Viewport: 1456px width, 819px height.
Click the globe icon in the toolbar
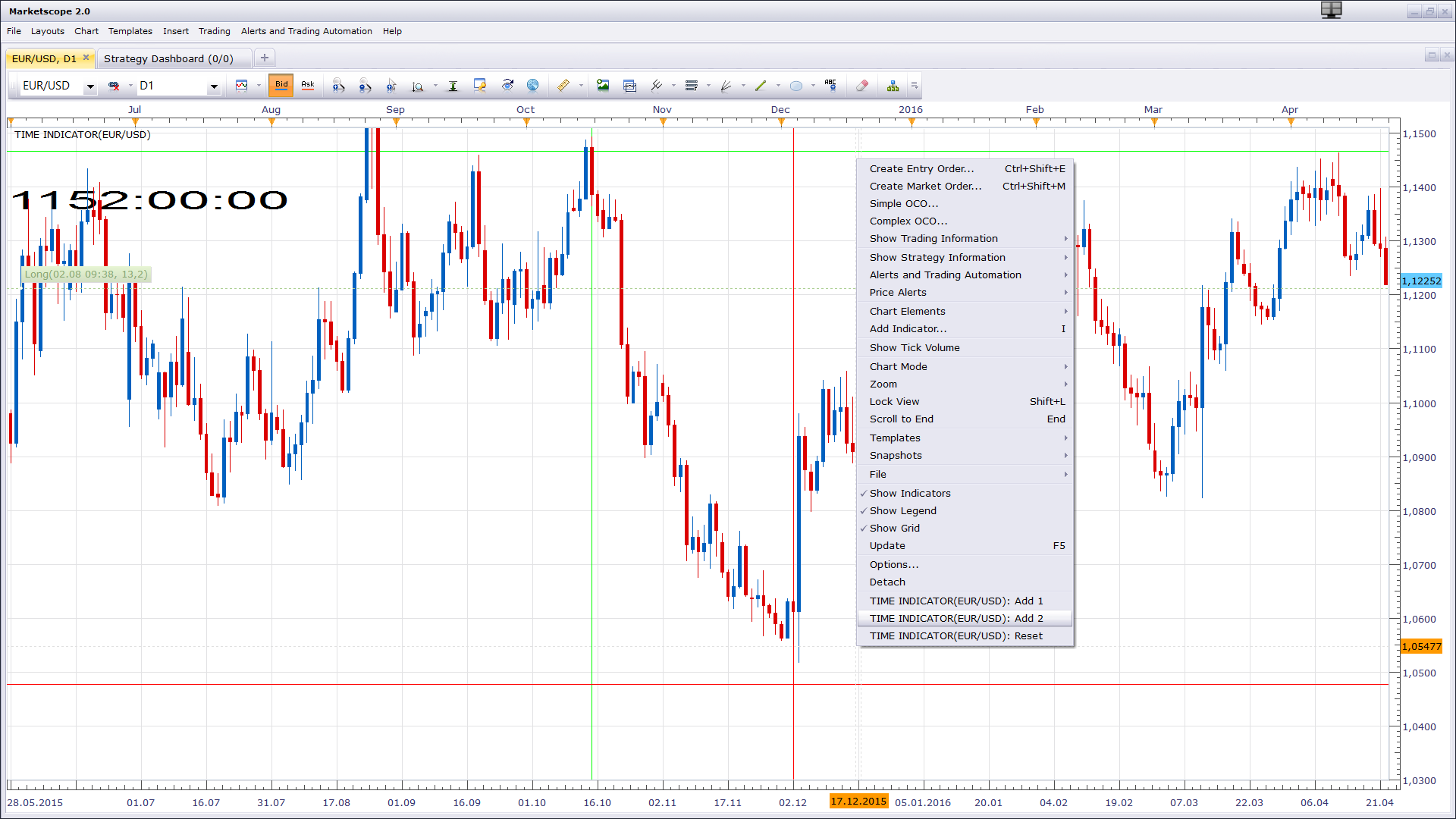point(533,86)
